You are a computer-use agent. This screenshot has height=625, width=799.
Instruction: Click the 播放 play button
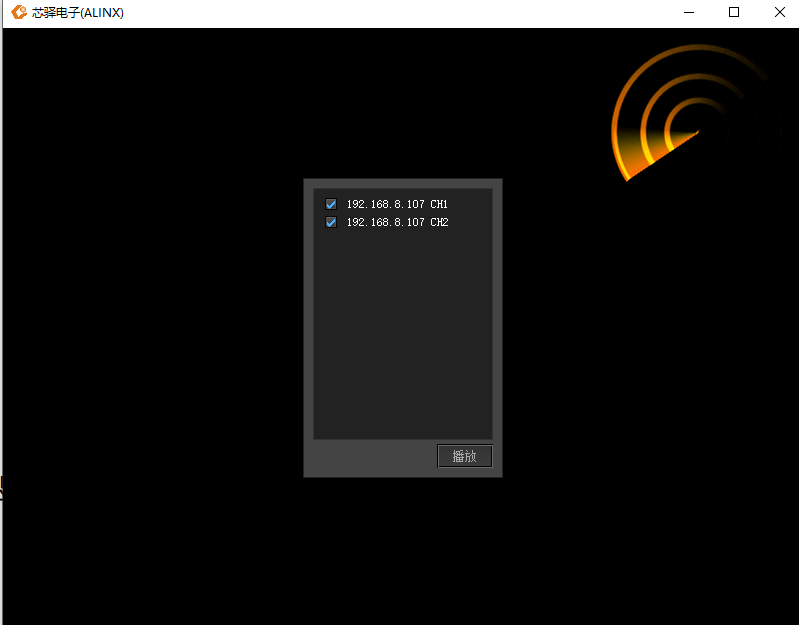tap(465, 456)
